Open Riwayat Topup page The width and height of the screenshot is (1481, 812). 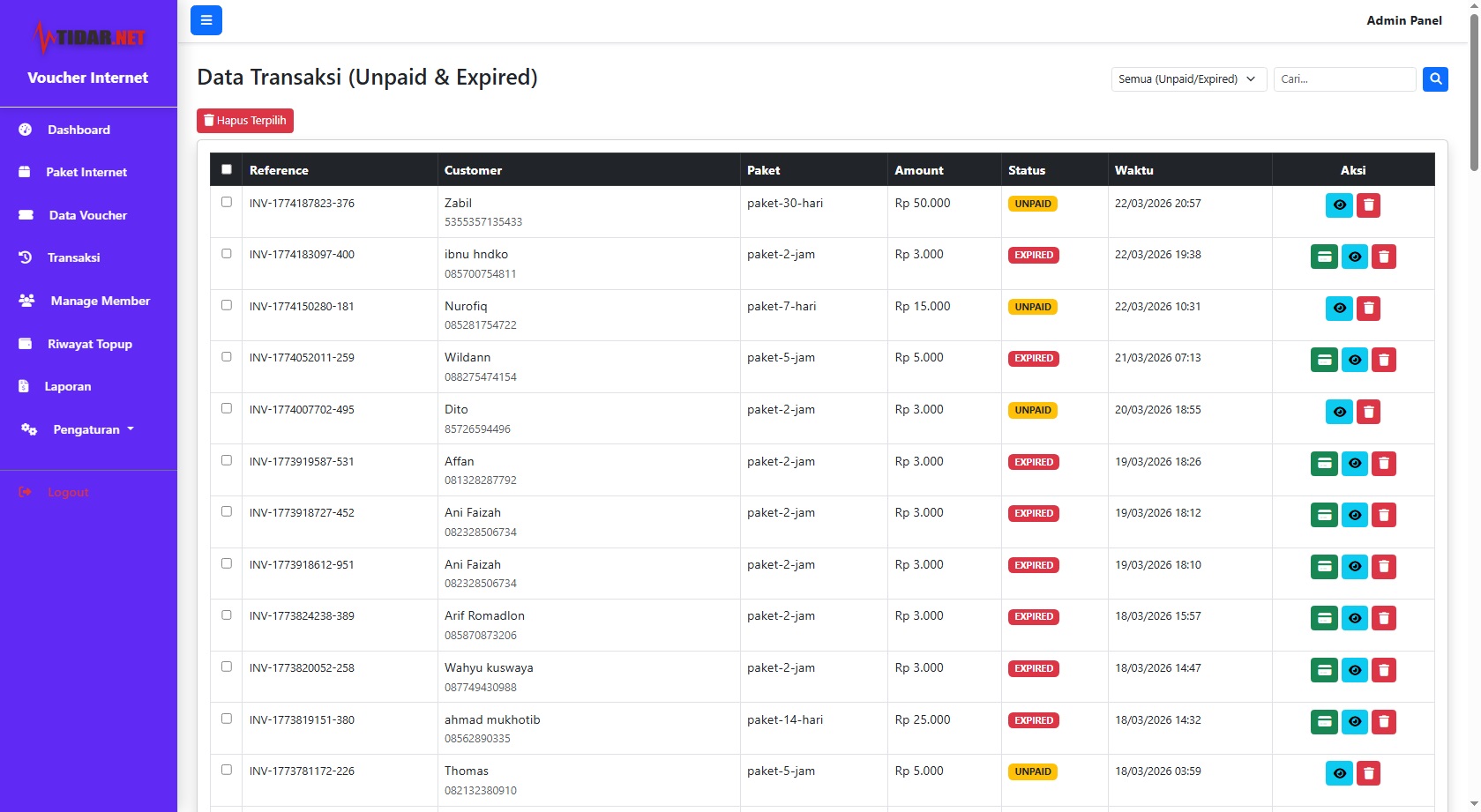click(88, 344)
